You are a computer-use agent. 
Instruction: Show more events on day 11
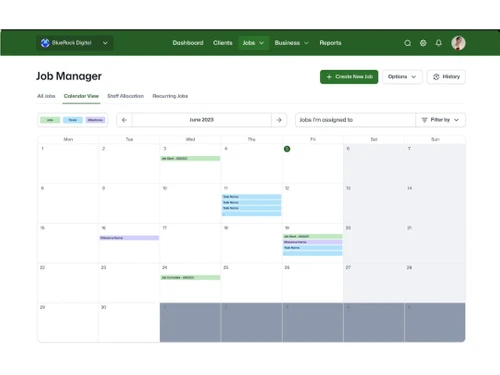point(251,214)
